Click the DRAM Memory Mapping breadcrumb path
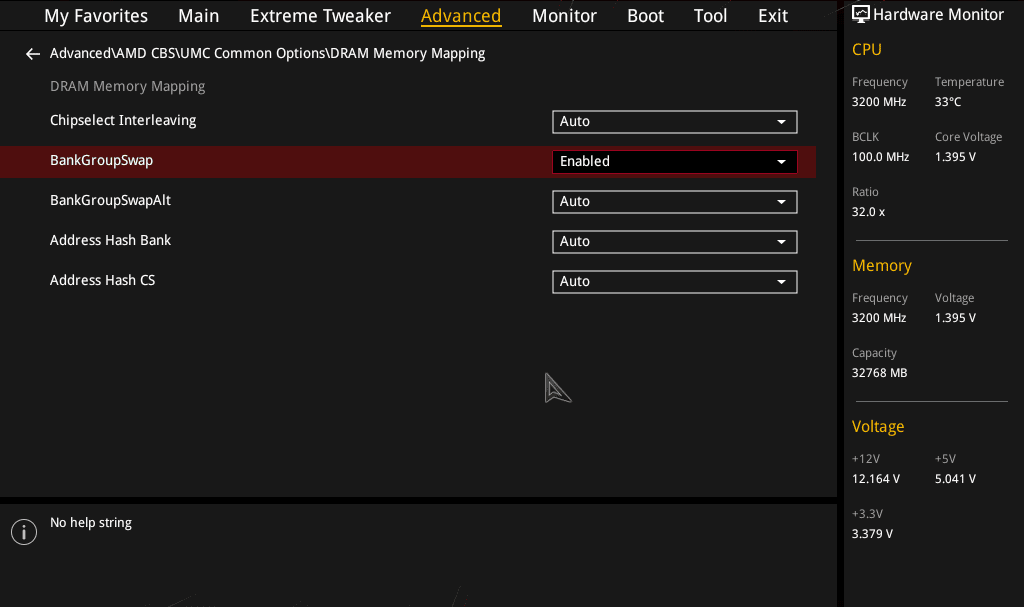This screenshot has width=1024, height=607. (x=267, y=54)
